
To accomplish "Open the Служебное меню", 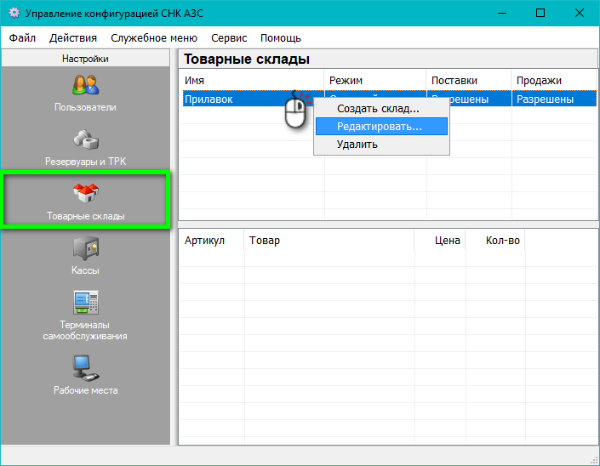I will [154, 38].
